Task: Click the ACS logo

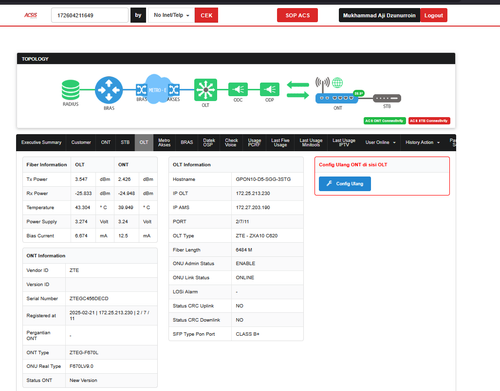Action: (x=31, y=15)
